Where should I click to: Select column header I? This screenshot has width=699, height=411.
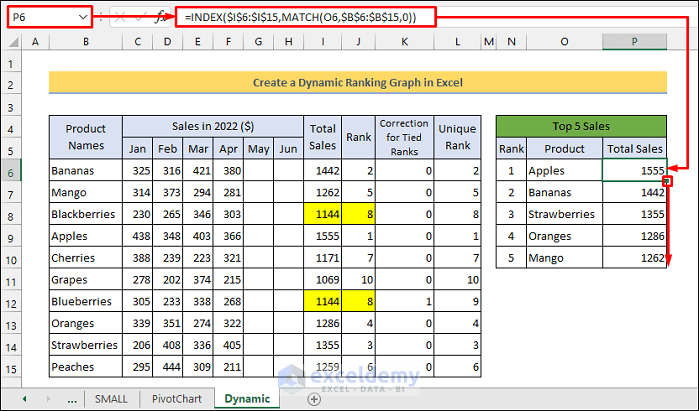coord(323,42)
